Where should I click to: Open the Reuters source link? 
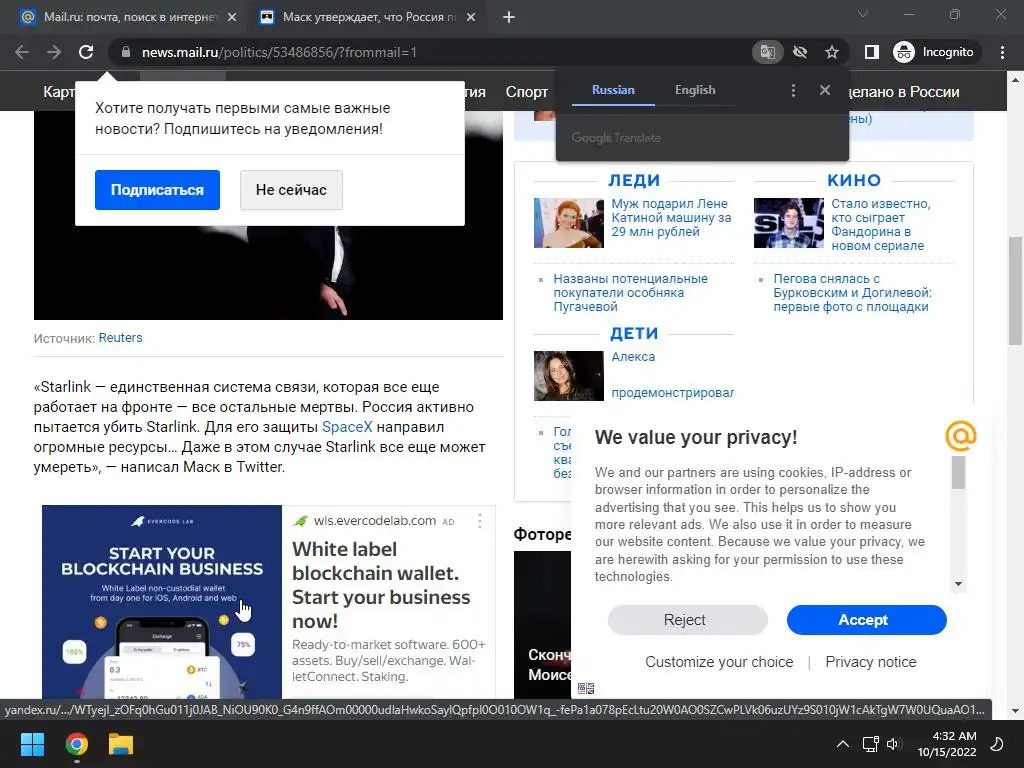pyautogui.click(x=120, y=338)
